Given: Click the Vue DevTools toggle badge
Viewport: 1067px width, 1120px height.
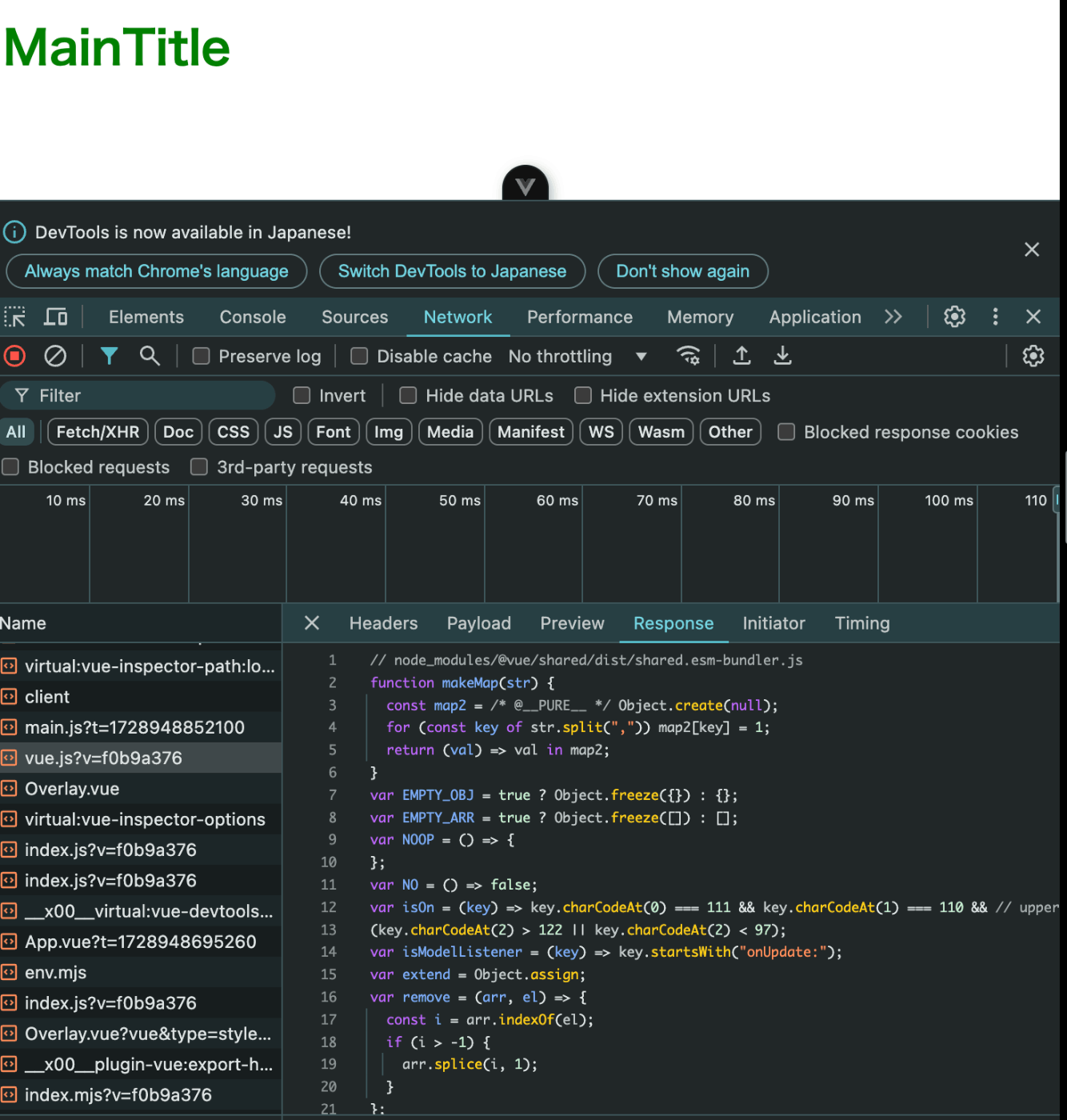Looking at the screenshot, I should [x=526, y=184].
